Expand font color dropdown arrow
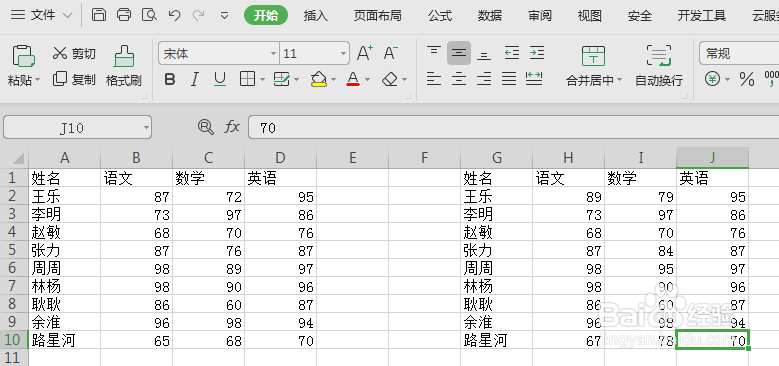 (368, 79)
